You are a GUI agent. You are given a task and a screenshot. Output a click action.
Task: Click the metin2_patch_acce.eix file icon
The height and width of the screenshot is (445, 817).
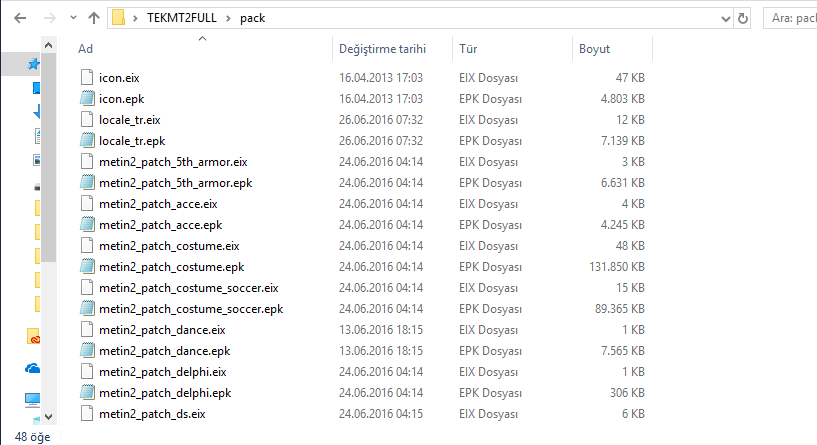coord(87,203)
